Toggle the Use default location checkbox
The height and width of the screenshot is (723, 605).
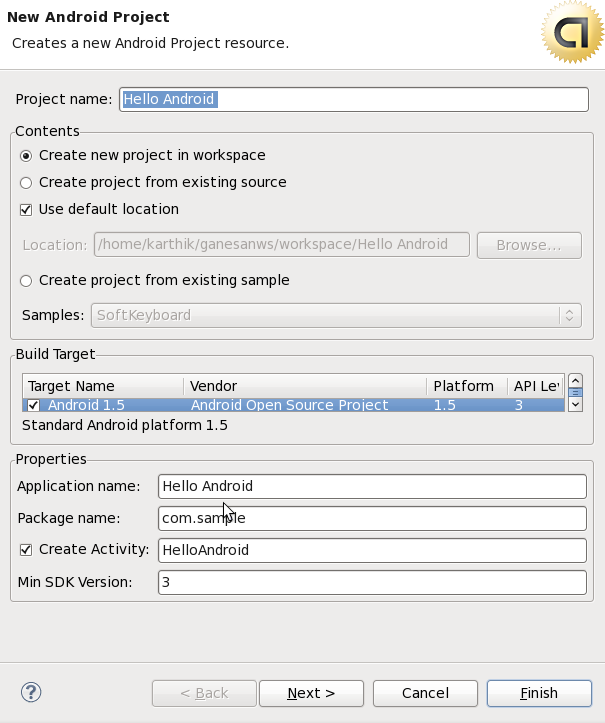(x=27, y=210)
